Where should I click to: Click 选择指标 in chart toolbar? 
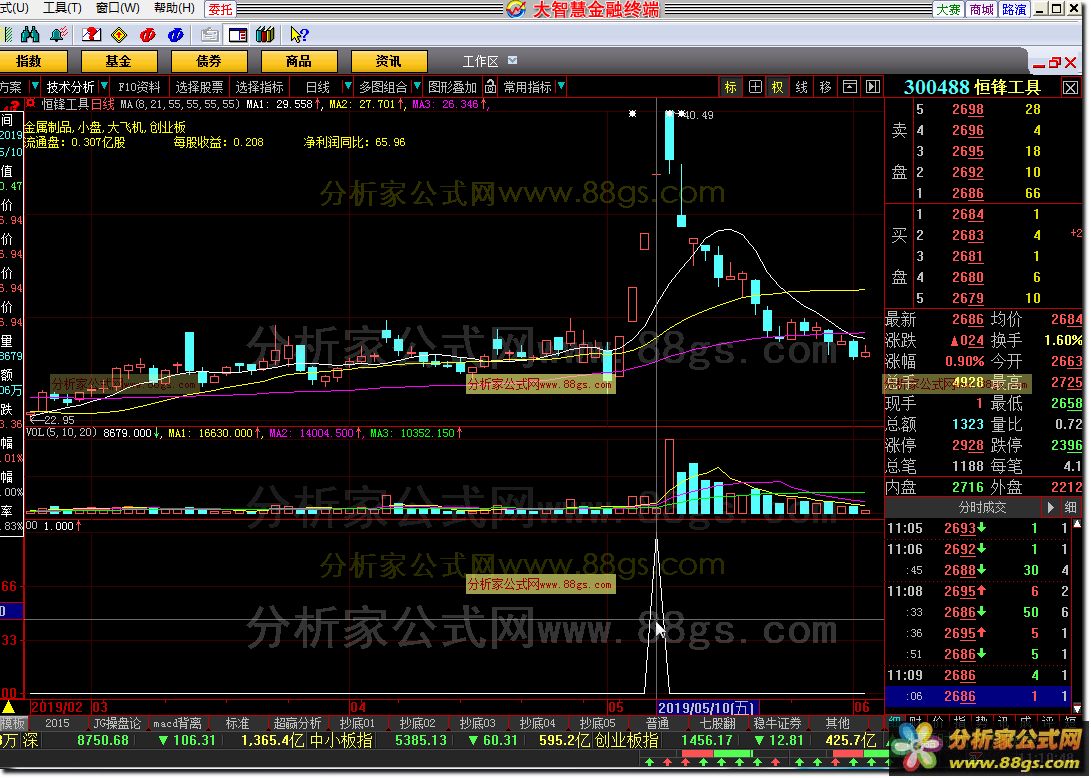260,87
